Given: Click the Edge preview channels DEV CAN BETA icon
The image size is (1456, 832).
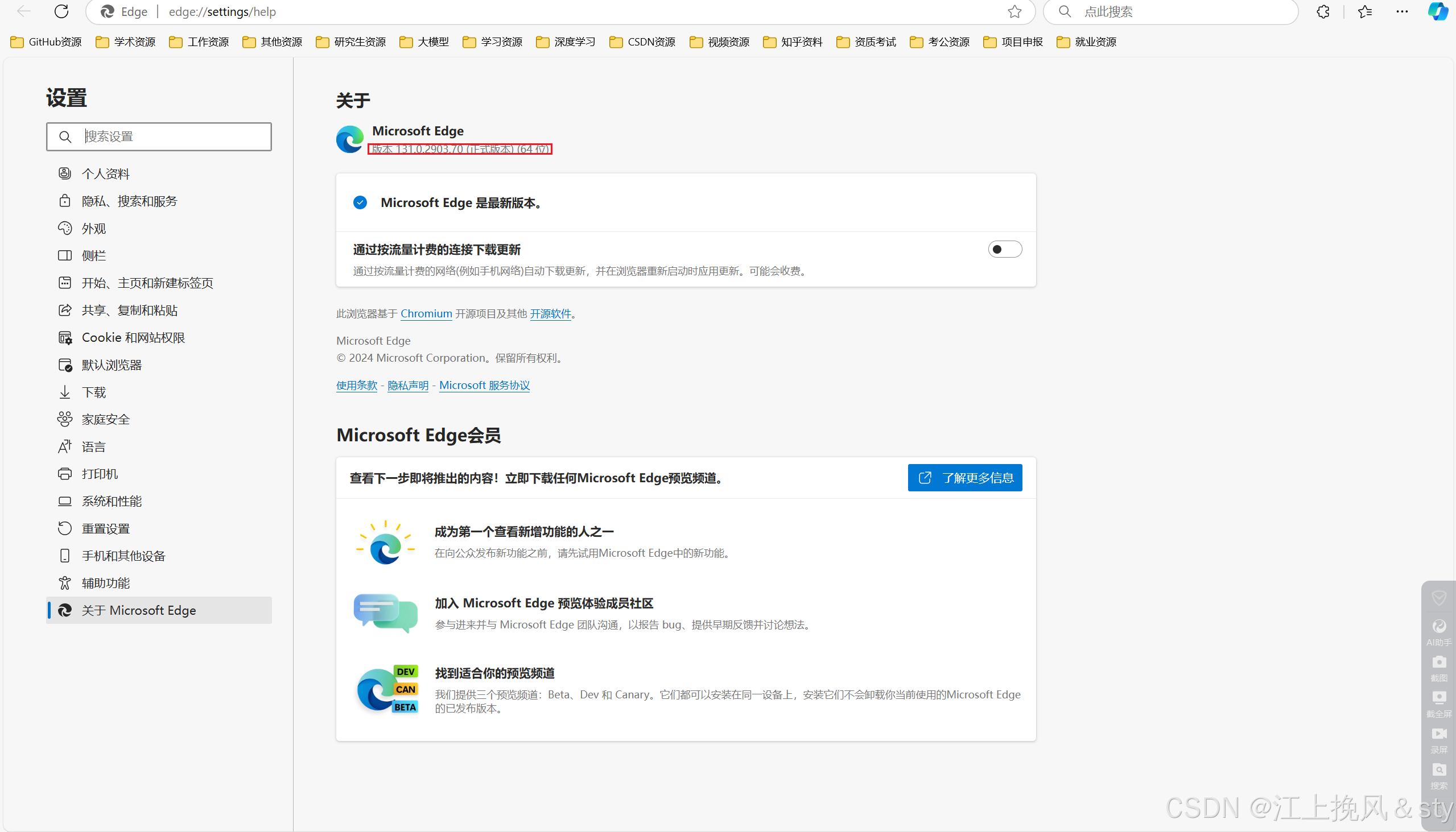Looking at the screenshot, I should (387, 690).
